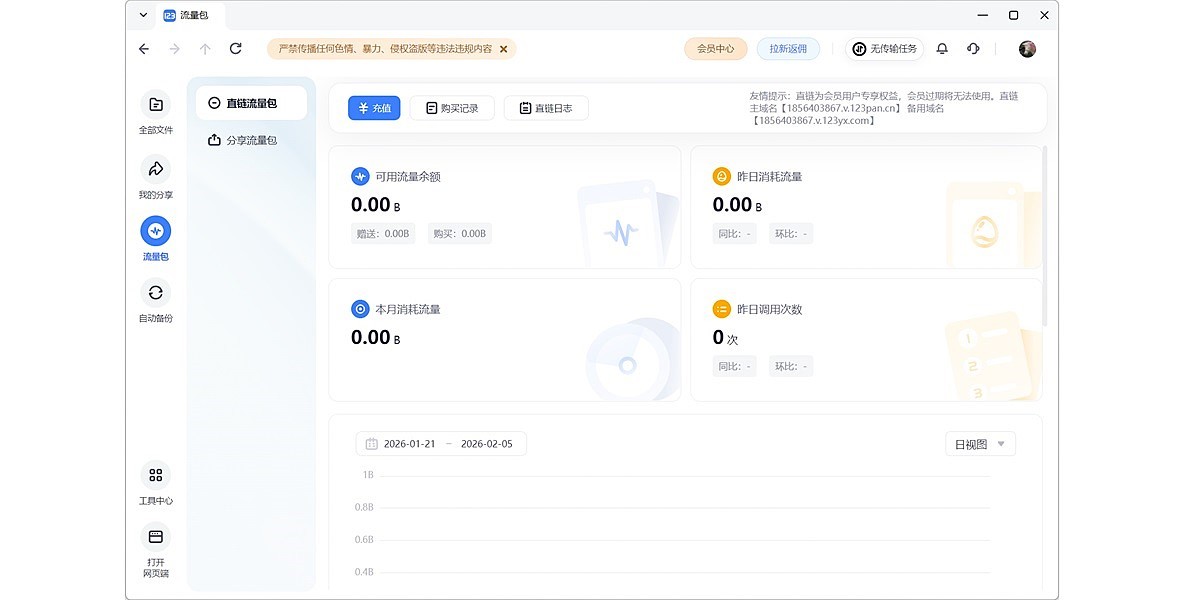Open 全部文件 in the sidebar
Viewport: 1200px width, 600px height.
click(155, 105)
